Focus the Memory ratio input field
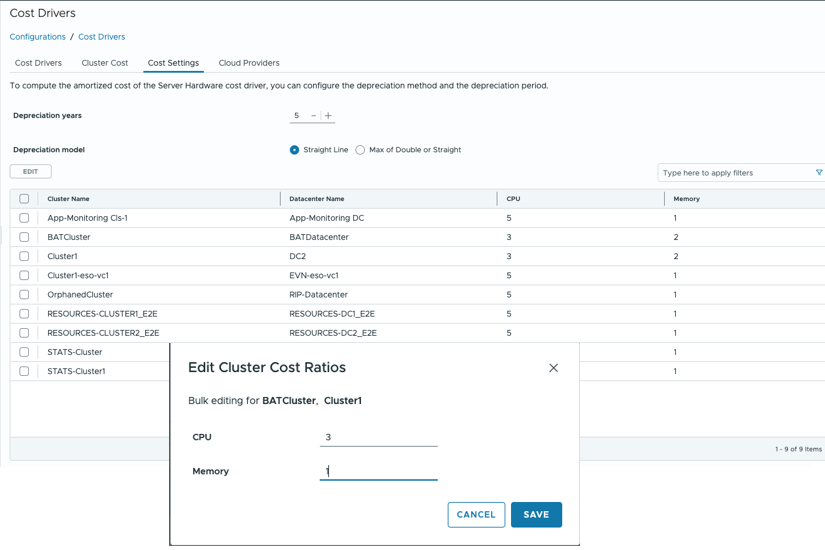This screenshot has width=825, height=550. [378, 471]
